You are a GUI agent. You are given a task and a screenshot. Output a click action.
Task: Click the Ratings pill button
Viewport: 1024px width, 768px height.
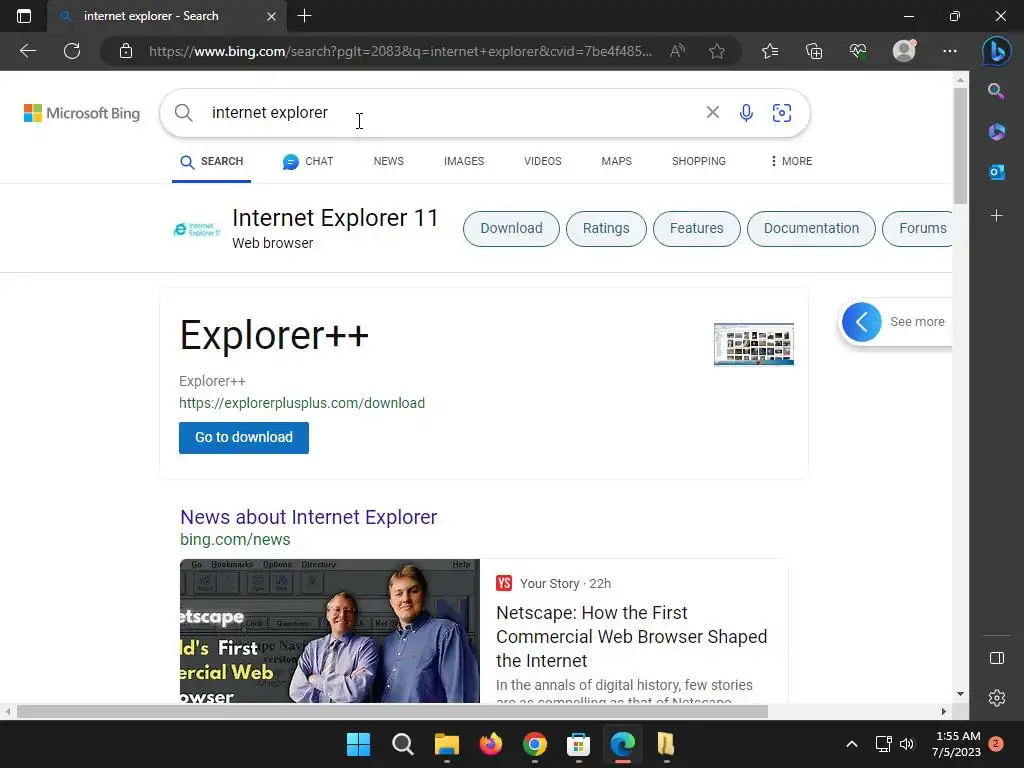click(x=606, y=229)
